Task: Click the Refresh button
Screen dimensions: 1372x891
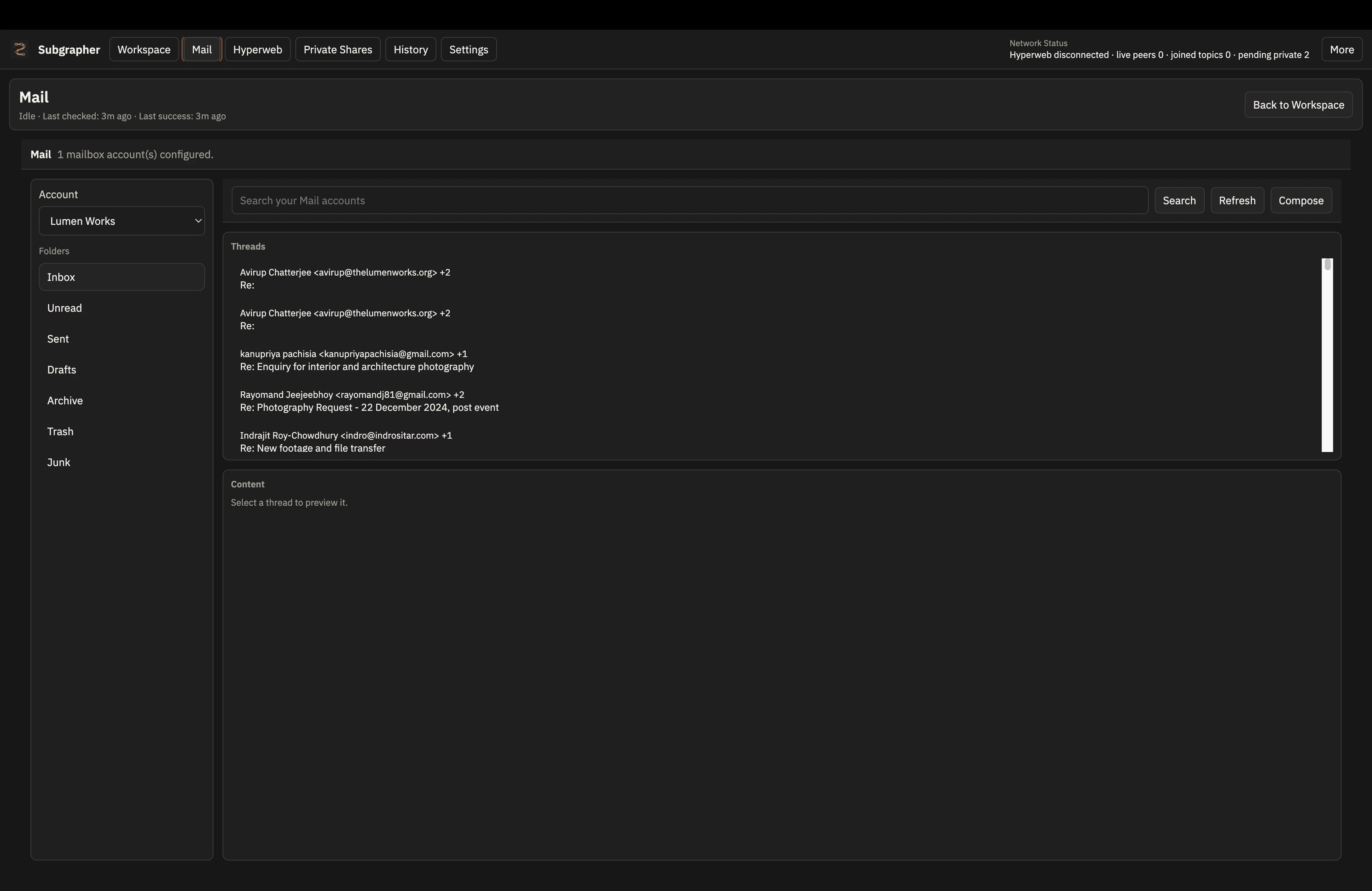Action: tap(1237, 200)
